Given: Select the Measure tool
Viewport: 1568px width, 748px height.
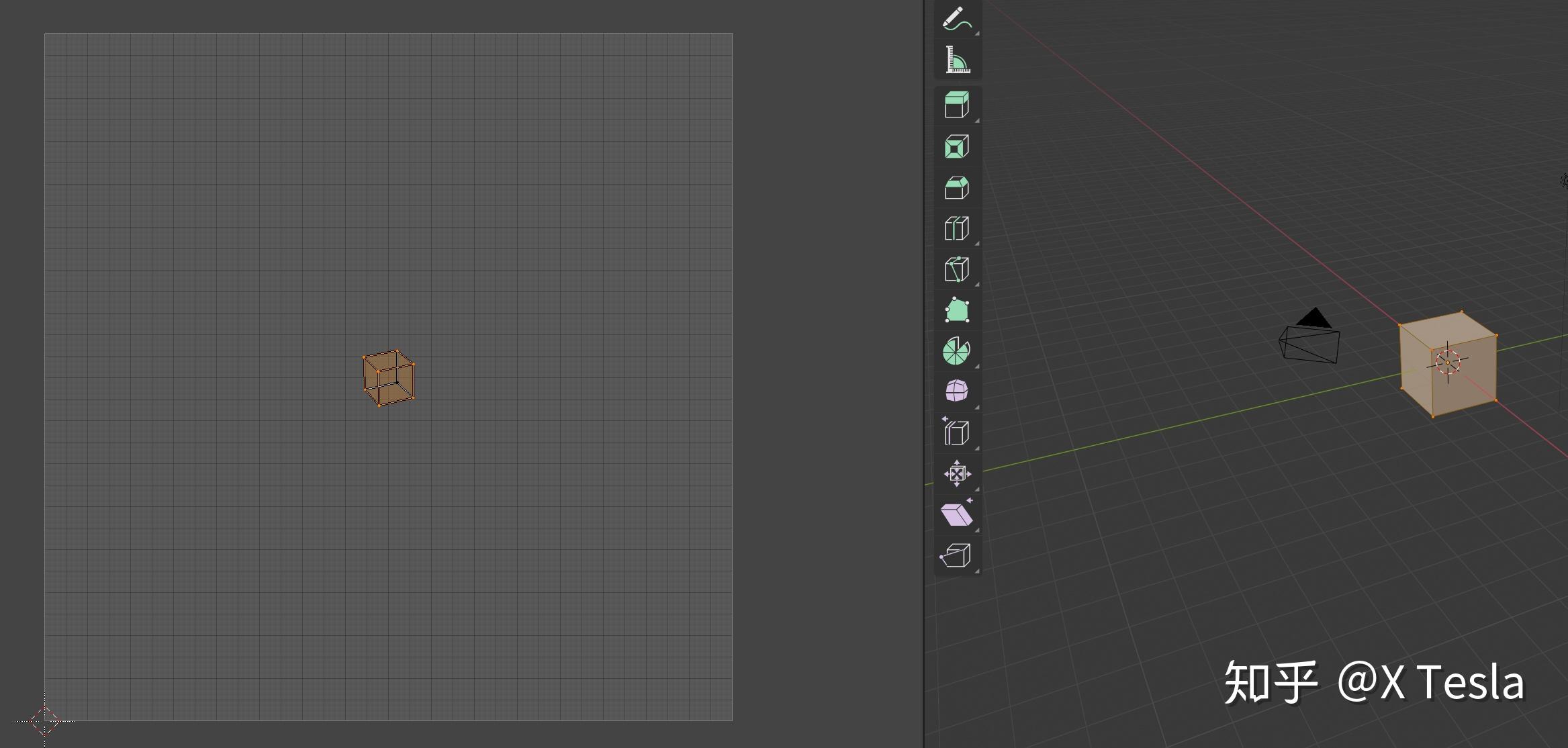Looking at the screenshot, I should [957, 59].
